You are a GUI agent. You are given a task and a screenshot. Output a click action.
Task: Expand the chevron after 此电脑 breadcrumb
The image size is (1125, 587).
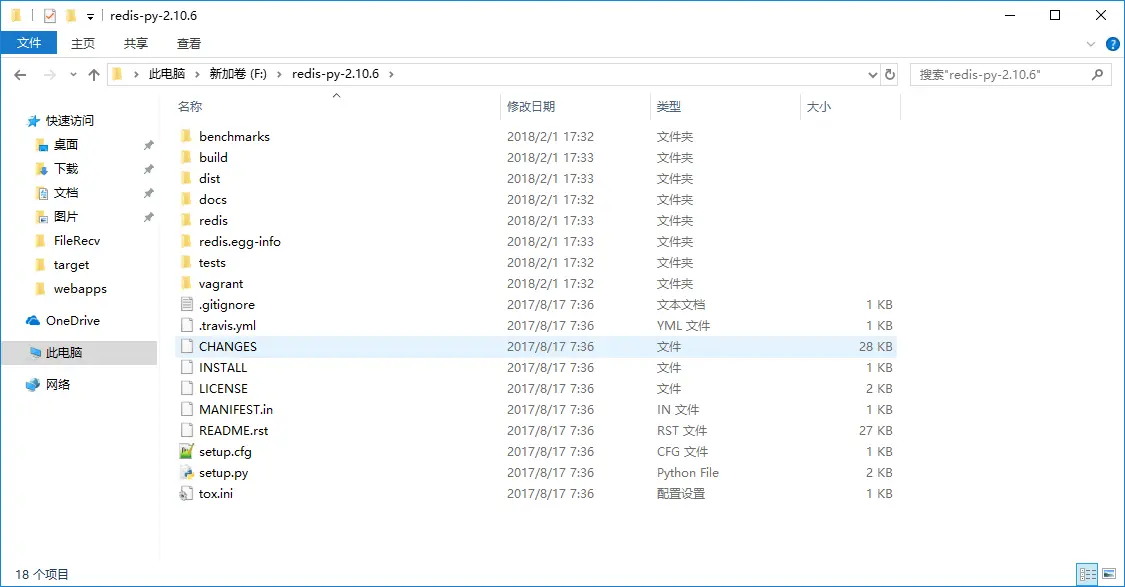pos(197,74)
